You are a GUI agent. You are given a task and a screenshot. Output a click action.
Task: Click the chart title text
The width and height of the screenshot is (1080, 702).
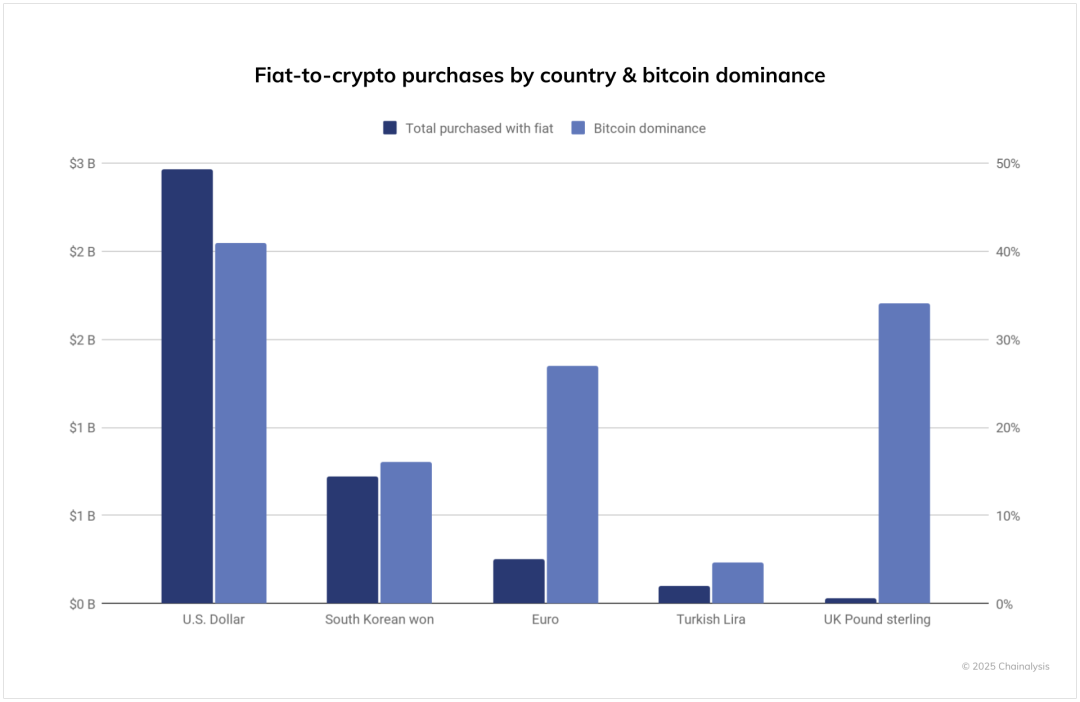coord(540,75)
